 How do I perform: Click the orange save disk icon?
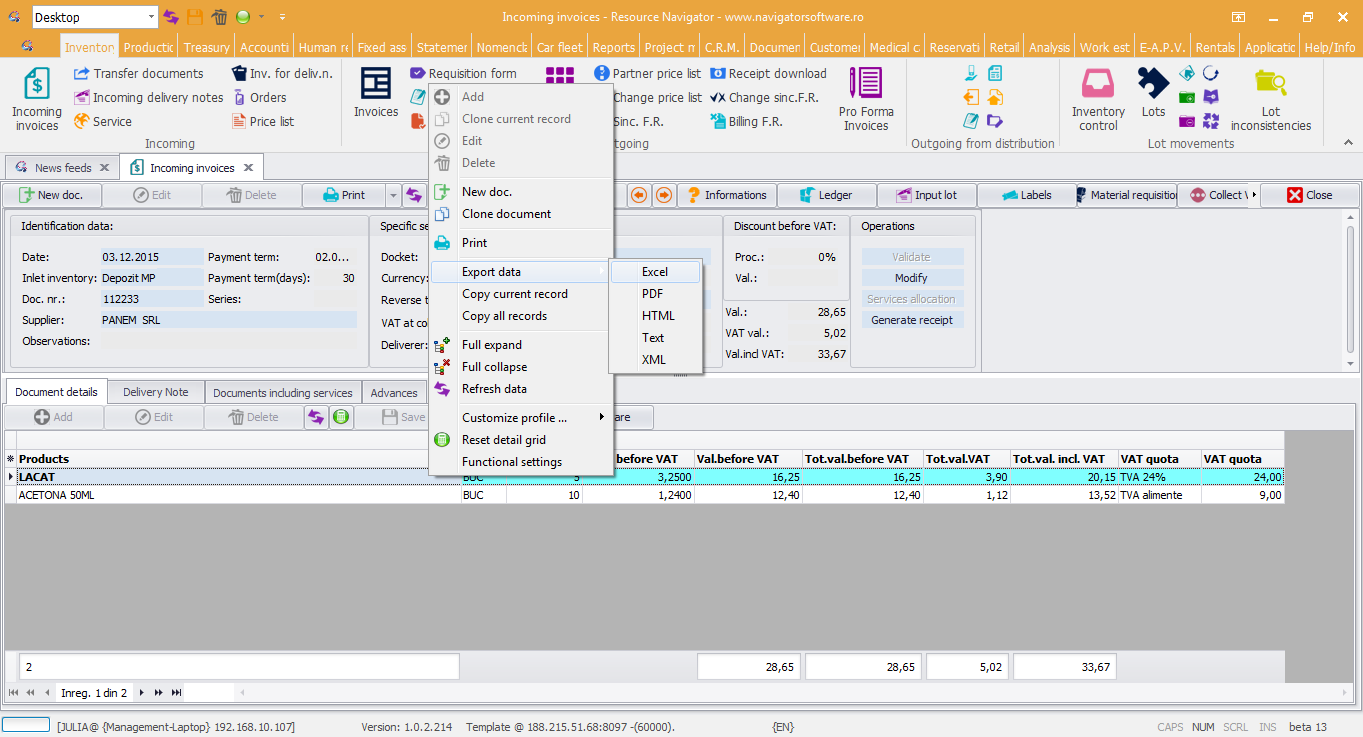[195, 17]
